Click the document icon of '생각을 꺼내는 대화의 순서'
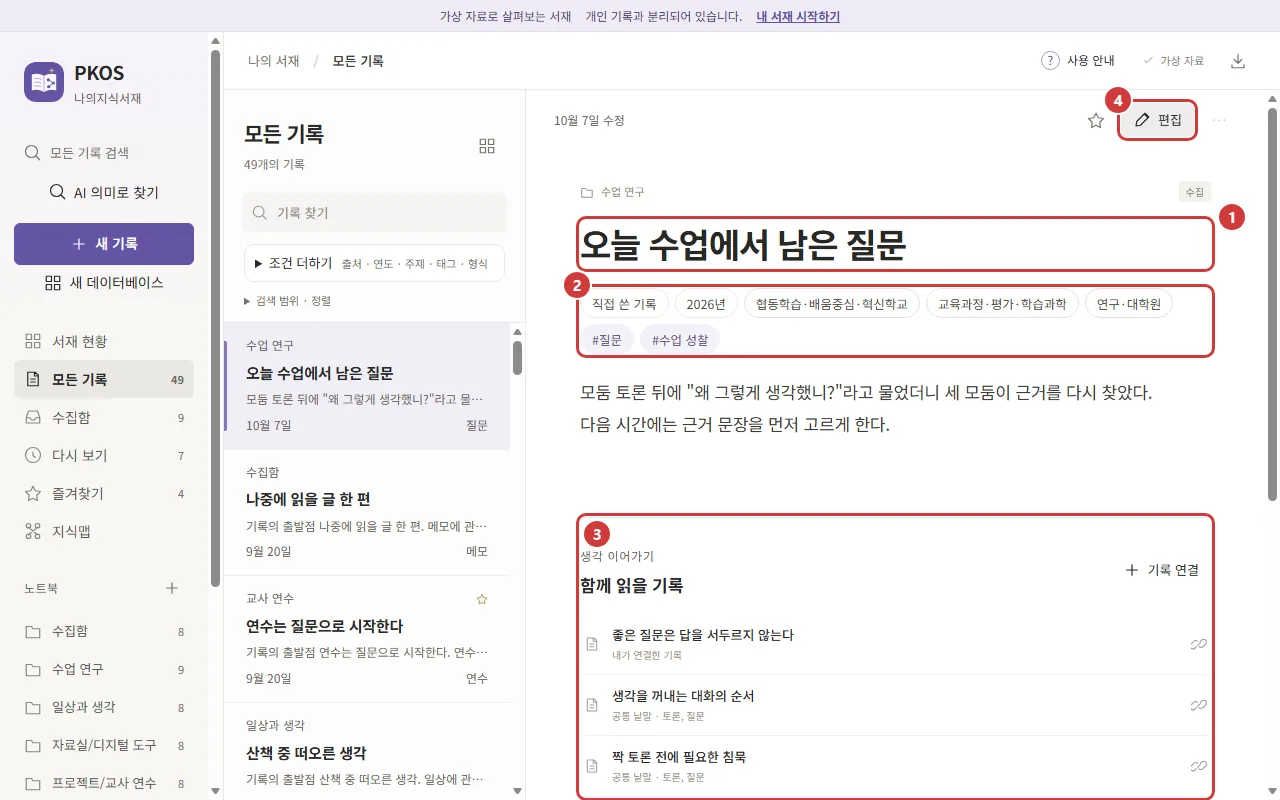1280x800 pixels. tap(592, 705)
